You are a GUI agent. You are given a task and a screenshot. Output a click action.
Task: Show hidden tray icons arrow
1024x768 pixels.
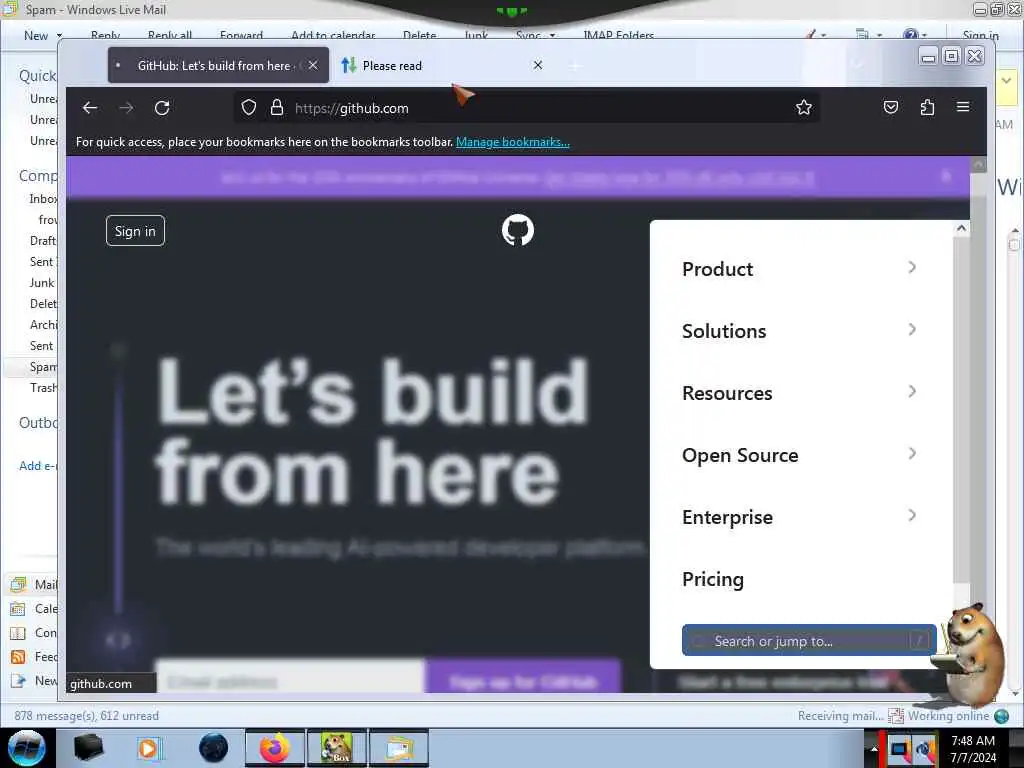[874, 749]
